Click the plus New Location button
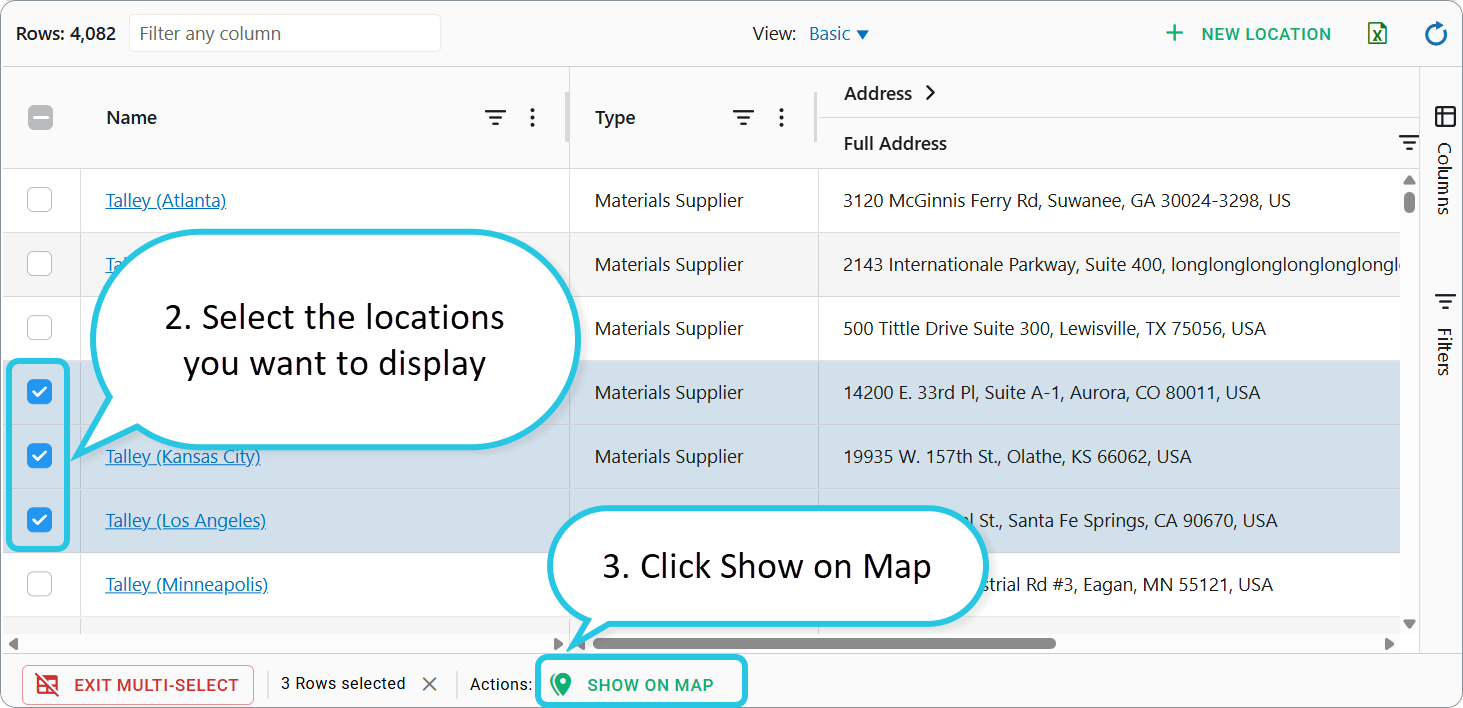 click(1248, 34)
